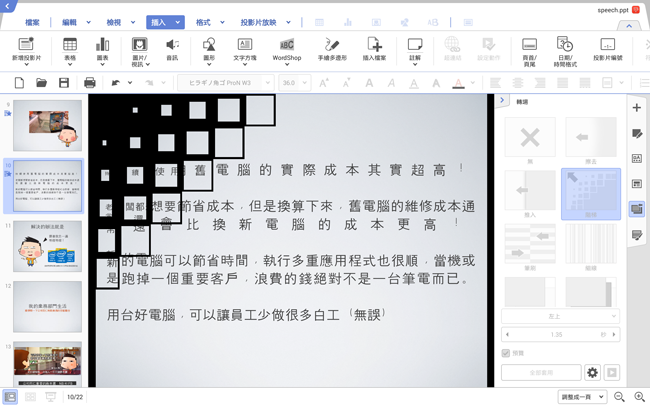The image size is (650, 406).
Task: Zoom in using the magnifier plus
Action: point(640,397)
